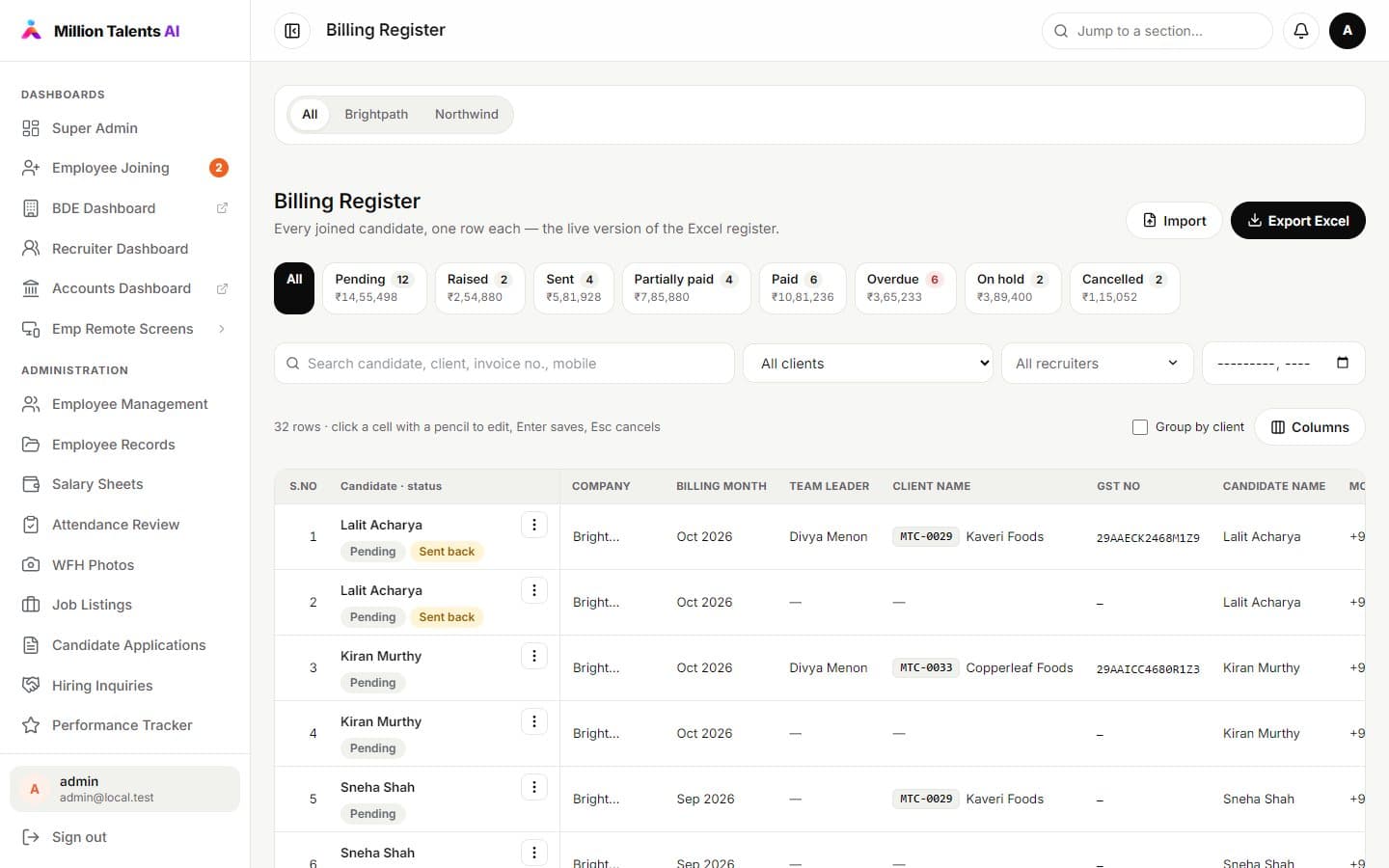Filter by Paid status chip
This screenshot has width=1389, height=868.
(x=803, y=288)
